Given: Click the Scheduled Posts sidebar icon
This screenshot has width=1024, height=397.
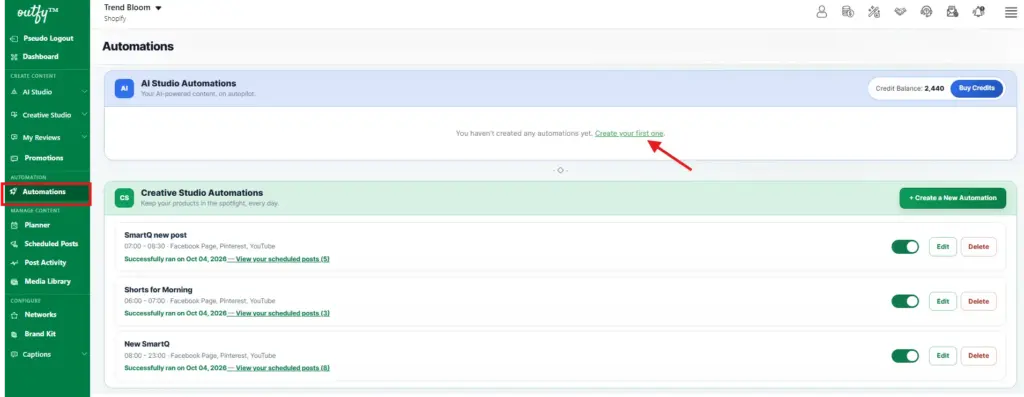Looking at the screenshot, I should click(x=14, y=244).
